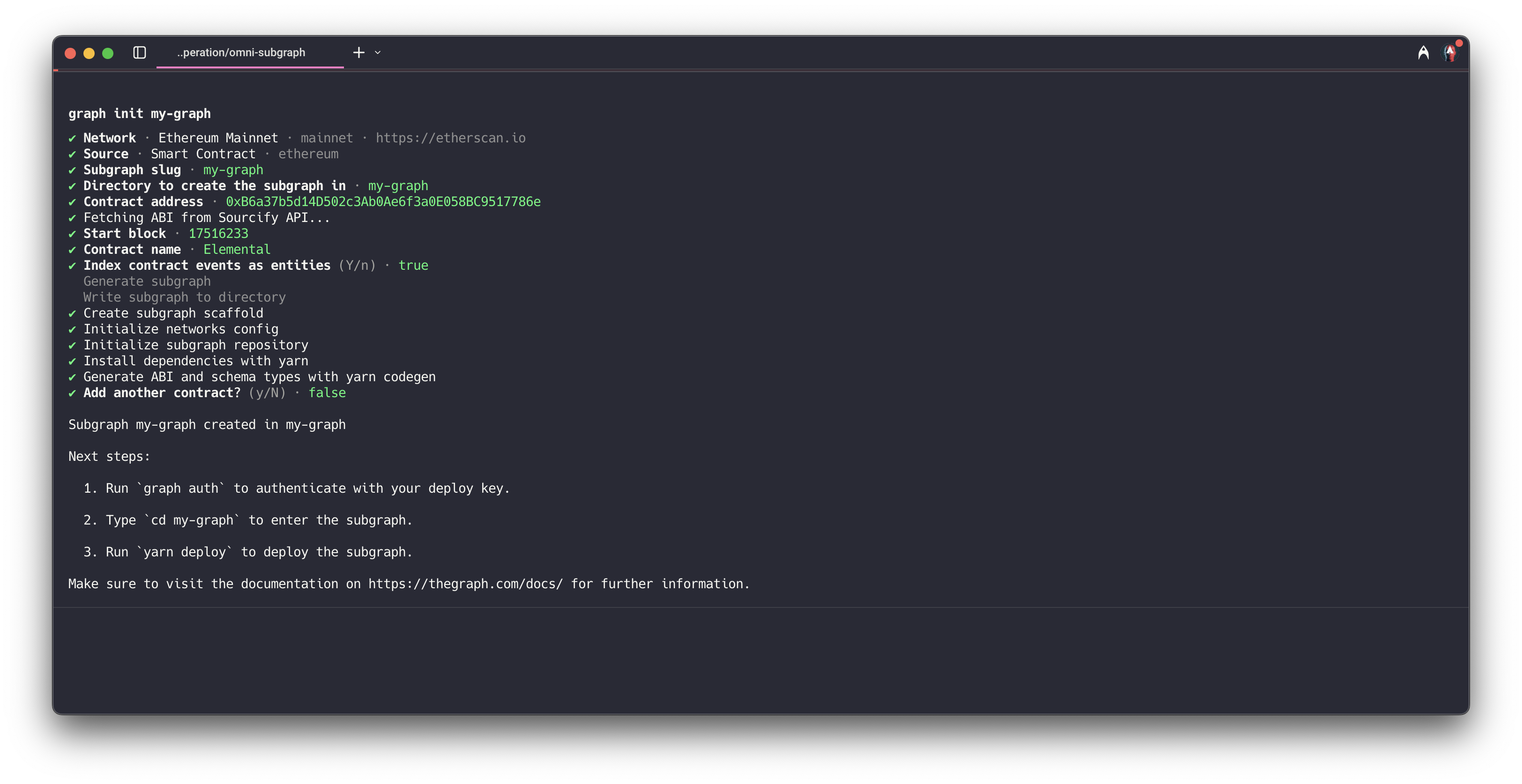Click the 'Smart Contract' source value
The height and width of the screenshot is (784, 1522).
tap(203, 154)
